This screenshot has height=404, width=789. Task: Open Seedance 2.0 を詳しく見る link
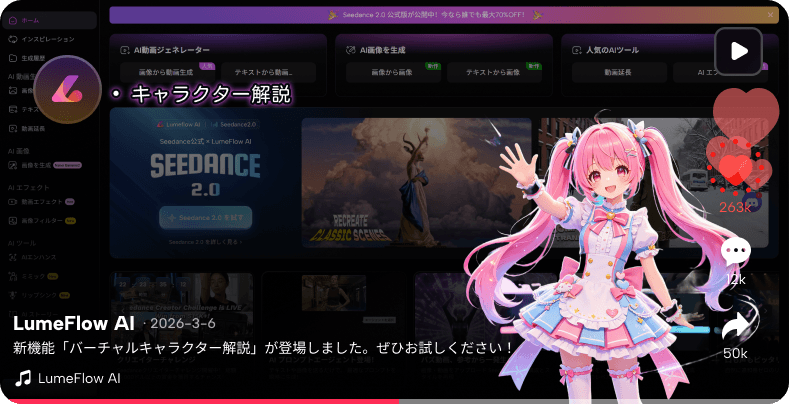coord(205,242)
